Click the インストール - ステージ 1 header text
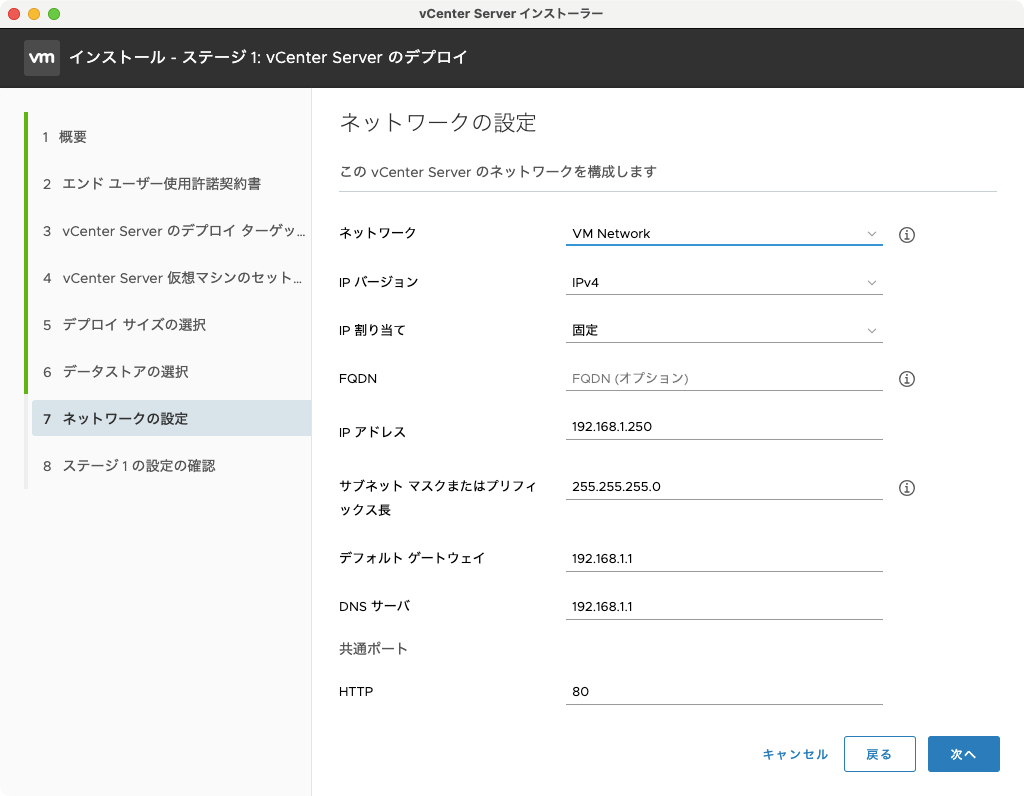 (268, 57)
